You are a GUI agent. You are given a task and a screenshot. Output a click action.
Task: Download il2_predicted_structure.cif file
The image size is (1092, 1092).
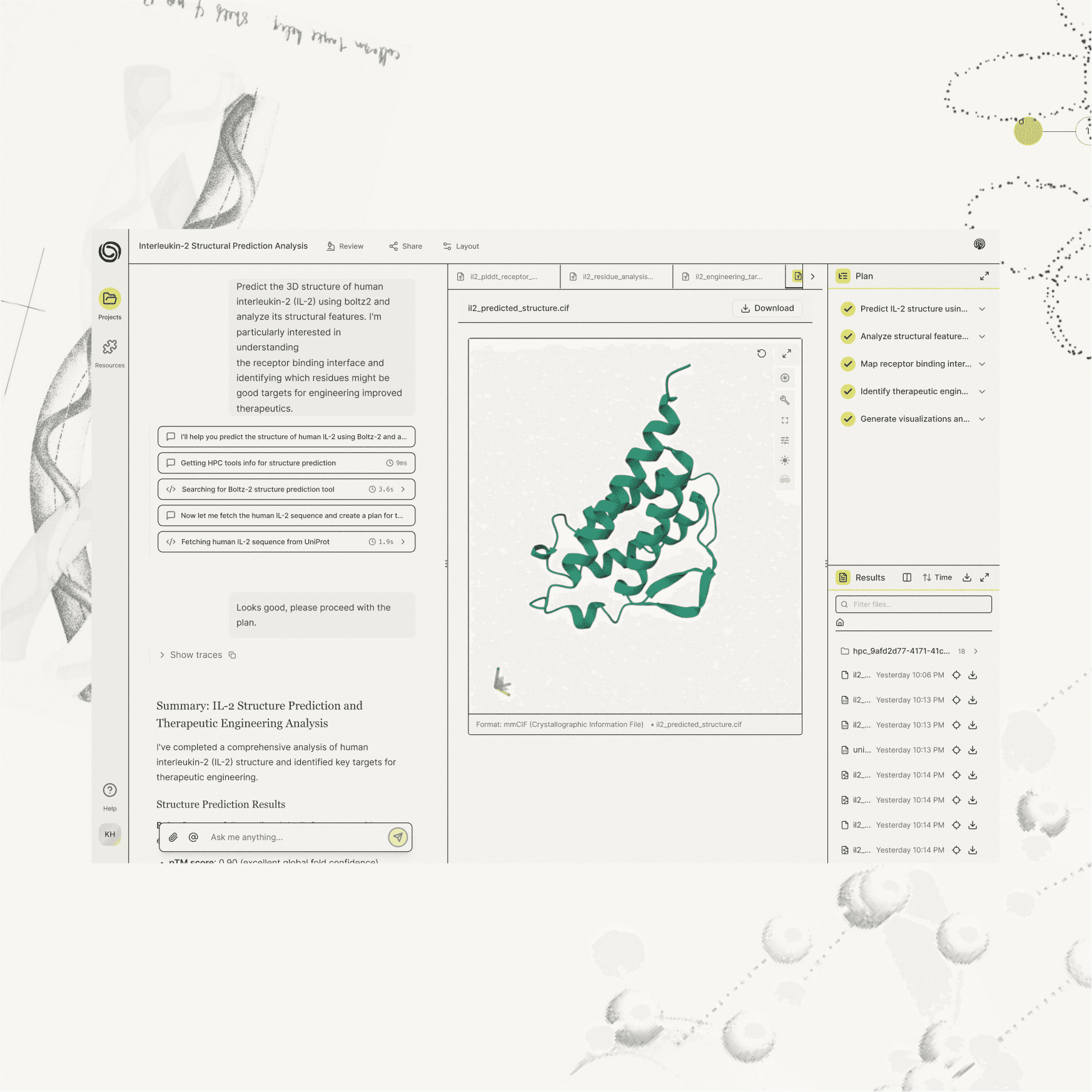tap(767, 308)
